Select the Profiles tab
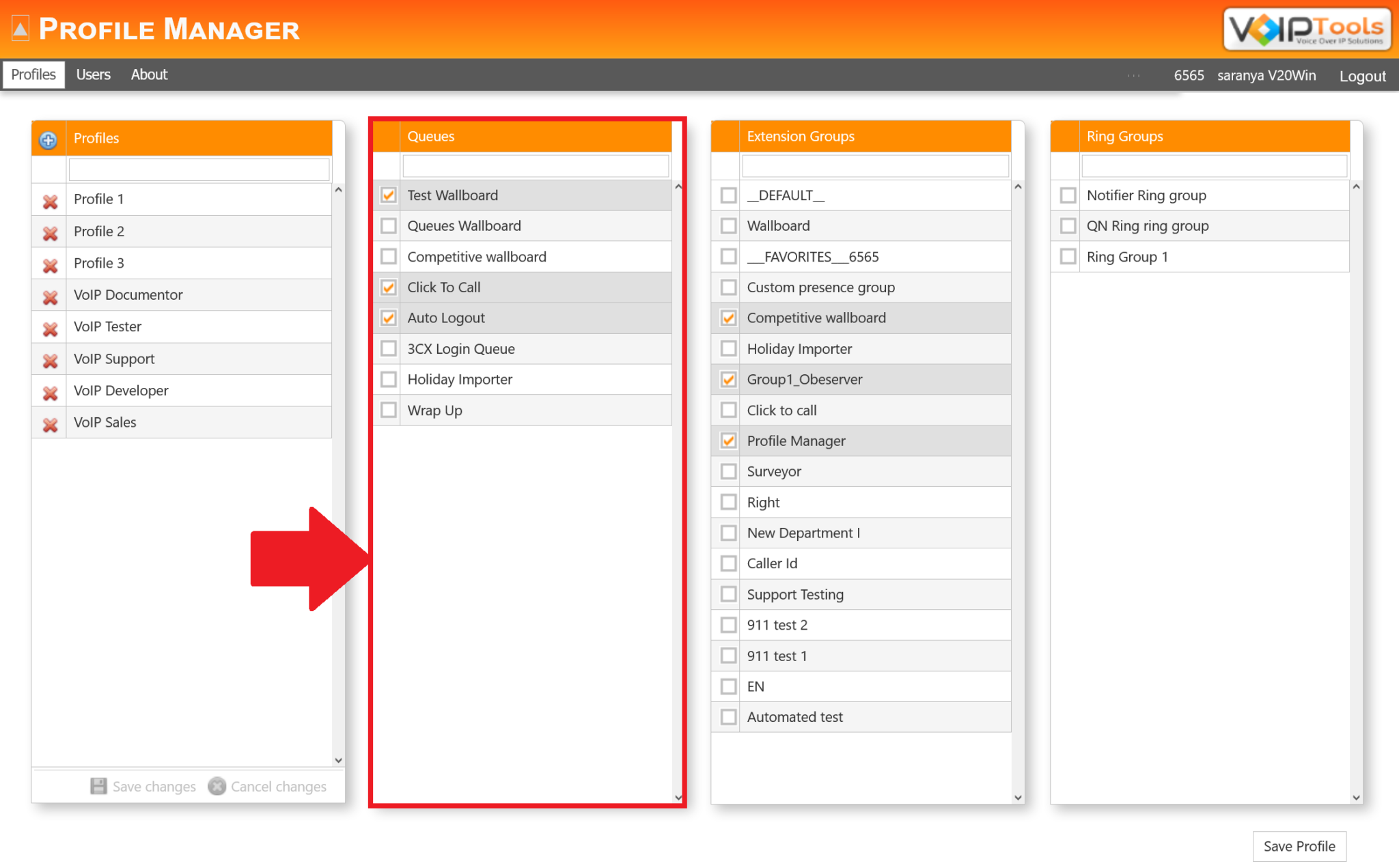1399x868 pixels. pos(33,74)
